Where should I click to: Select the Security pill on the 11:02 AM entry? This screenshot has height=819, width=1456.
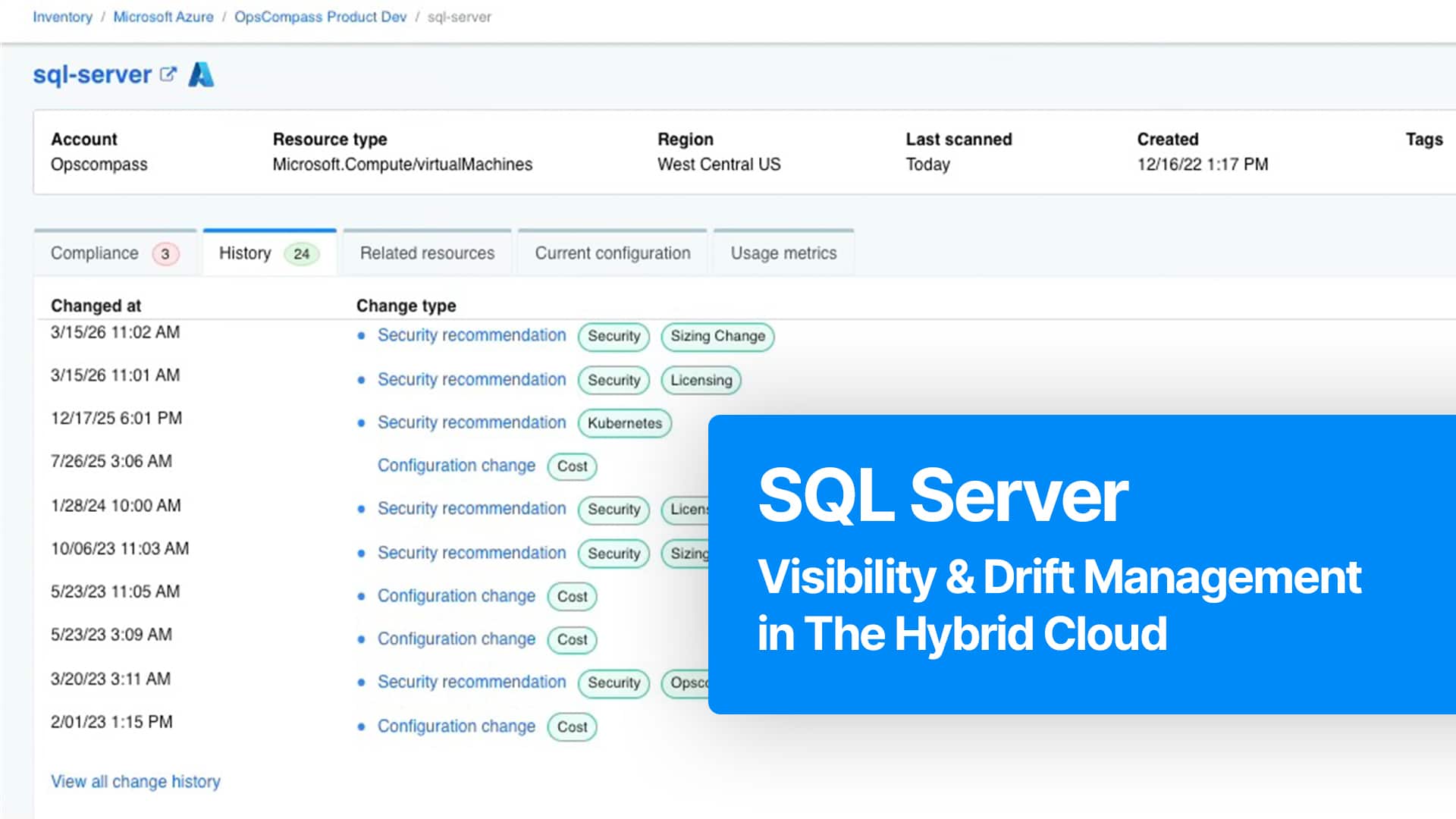coord(613,337)
